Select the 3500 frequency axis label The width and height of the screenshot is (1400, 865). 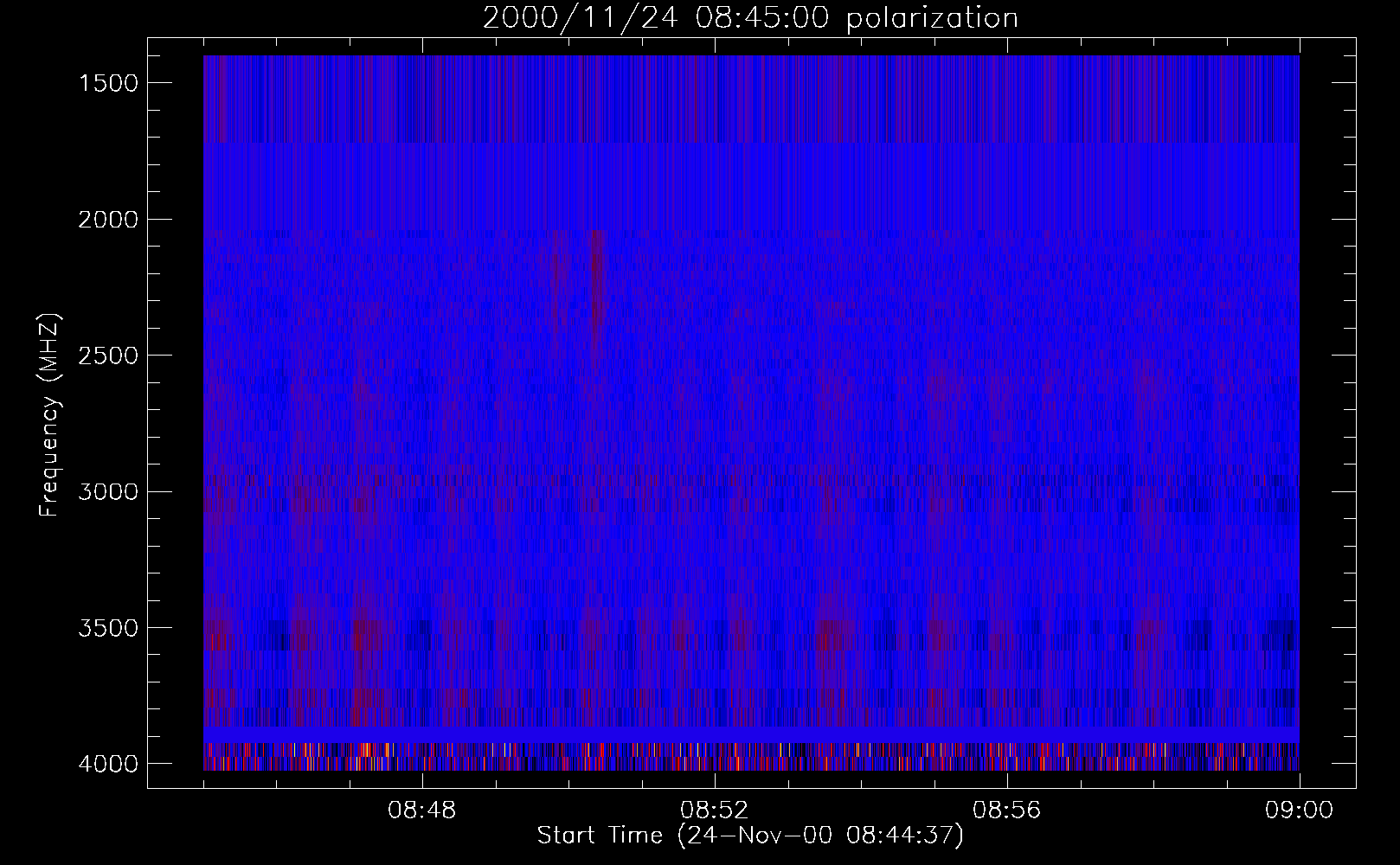click(108, 628)
